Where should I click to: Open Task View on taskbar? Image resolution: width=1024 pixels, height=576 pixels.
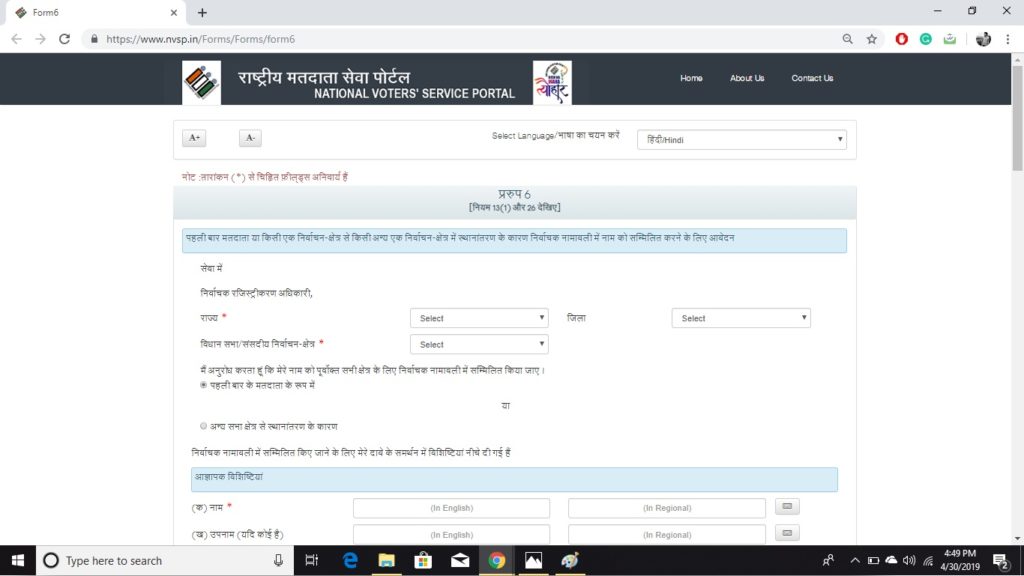pyautogui.click(x=312, y=560)
